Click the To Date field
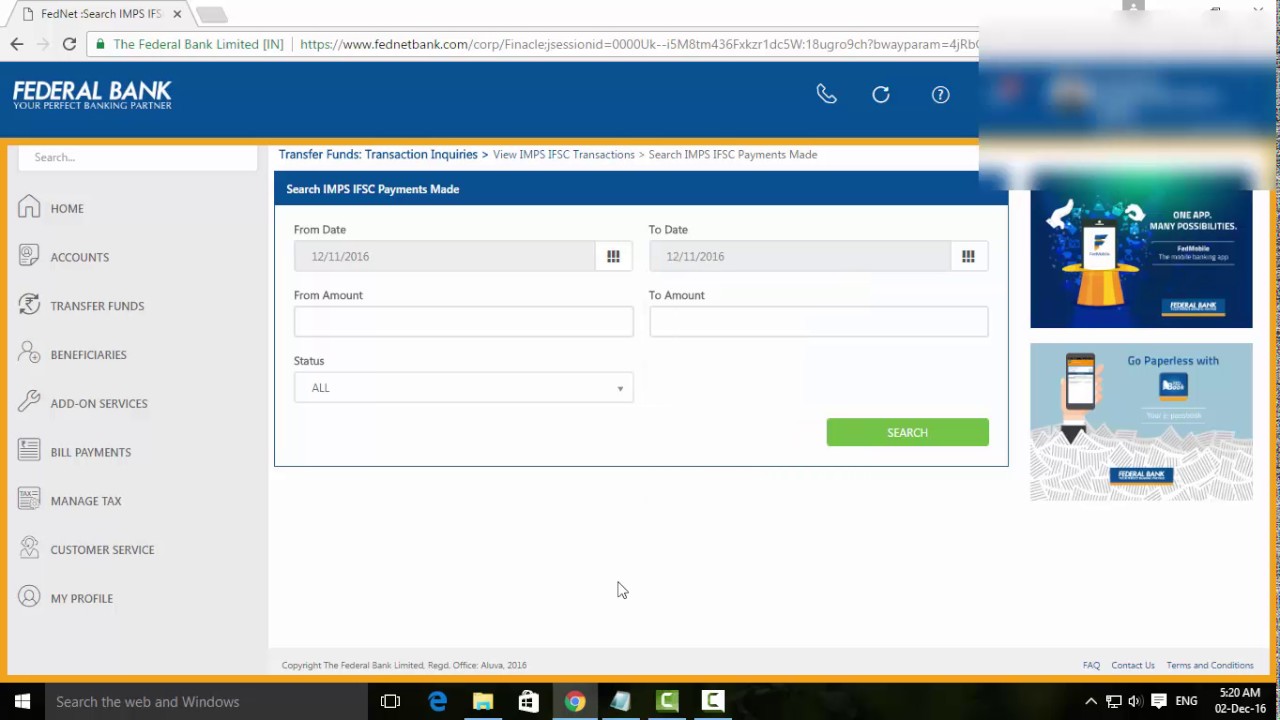Screen dimensions: 1280x720 coord(799,257)
